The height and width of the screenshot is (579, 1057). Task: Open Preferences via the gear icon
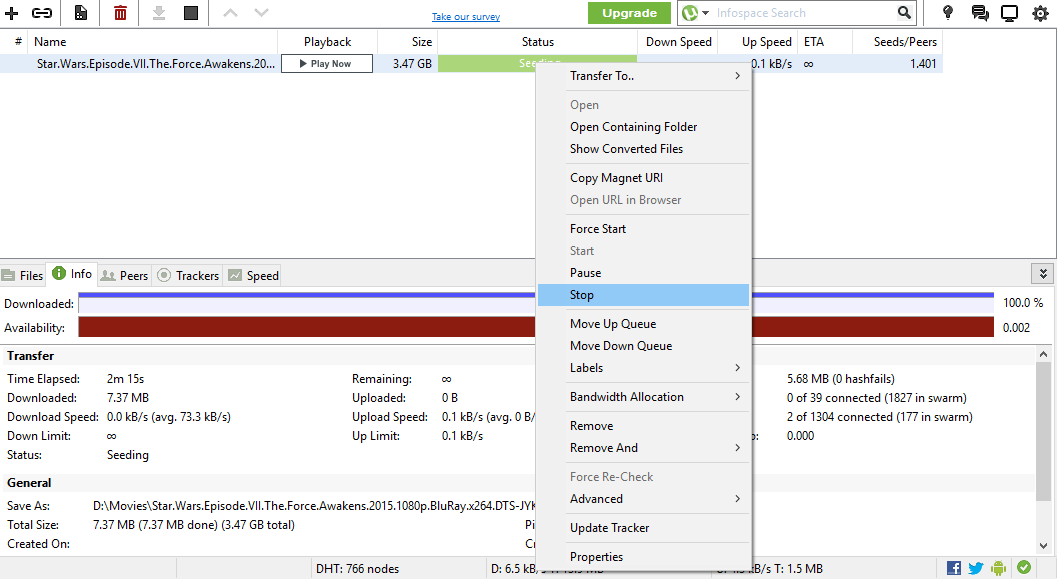point(1040,13)
